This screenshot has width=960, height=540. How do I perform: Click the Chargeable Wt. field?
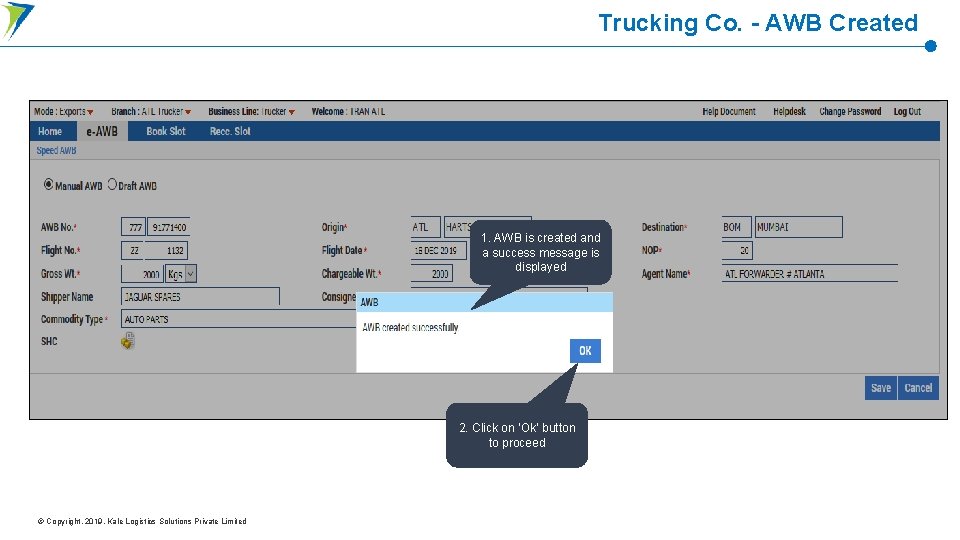click(431, 274)
